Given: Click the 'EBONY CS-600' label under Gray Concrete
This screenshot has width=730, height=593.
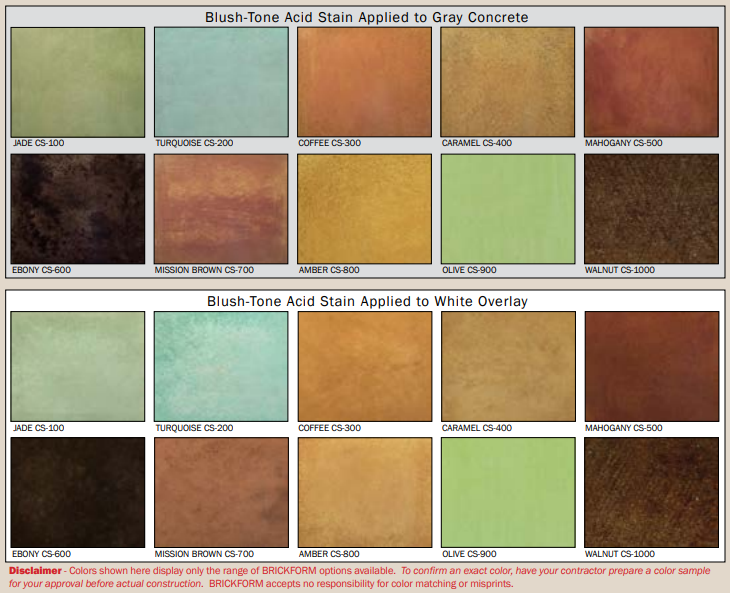Looking at the screenshot, I should [x=41, y=270].
